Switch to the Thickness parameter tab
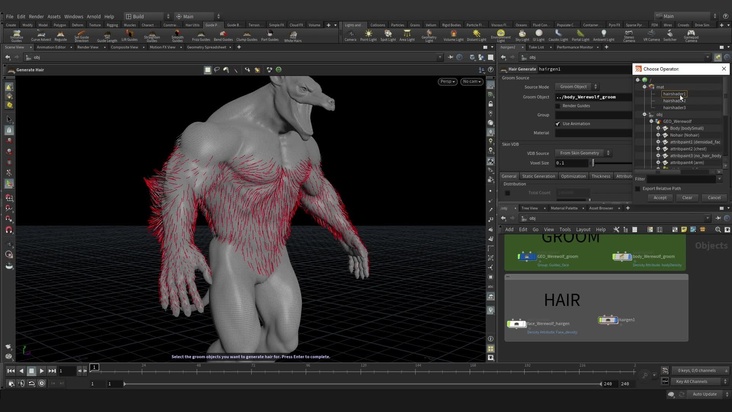This screenshot has height=412, width=732. (x=600, y=176)
